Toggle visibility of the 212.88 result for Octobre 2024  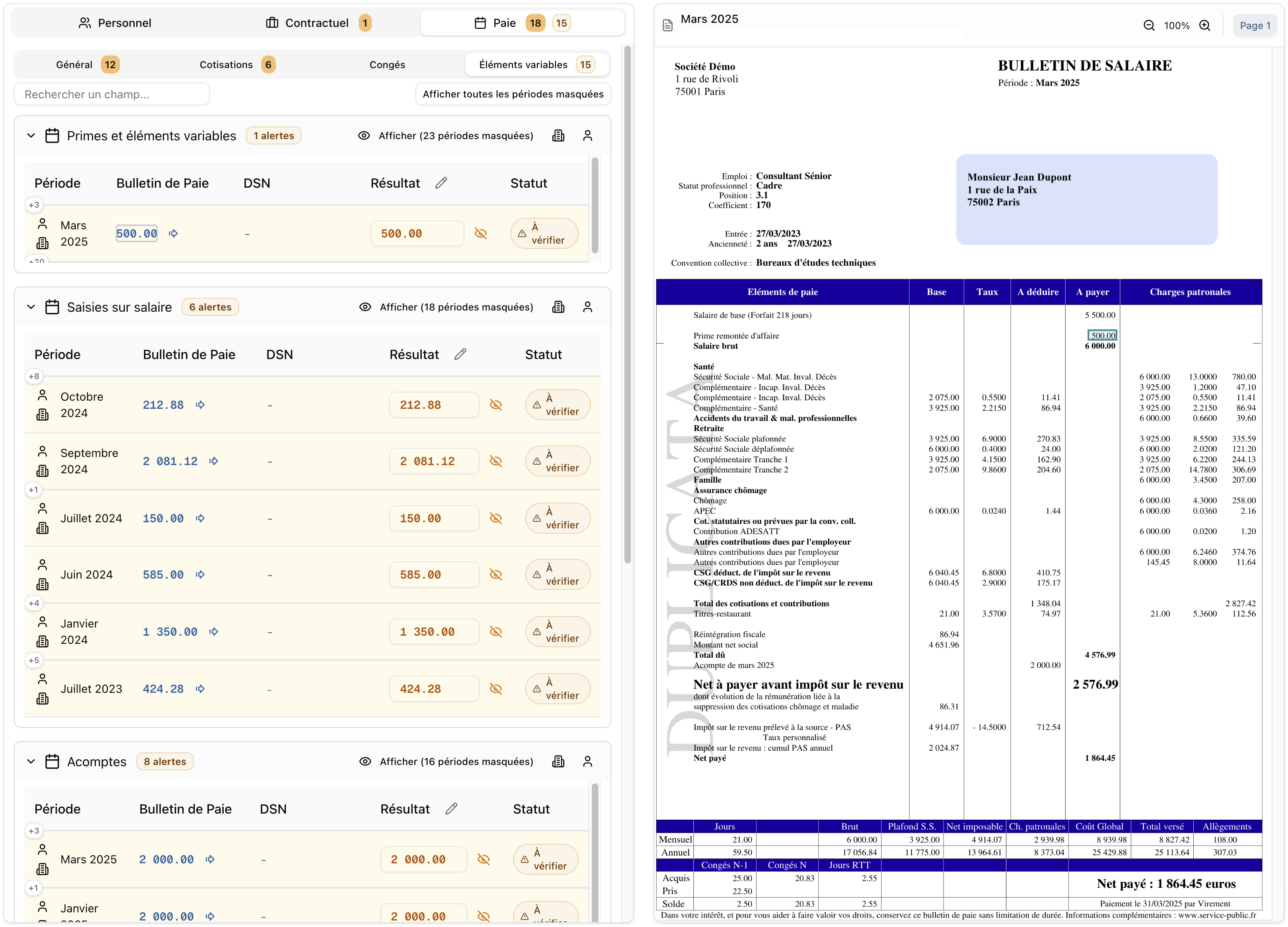tap(496, 405)
